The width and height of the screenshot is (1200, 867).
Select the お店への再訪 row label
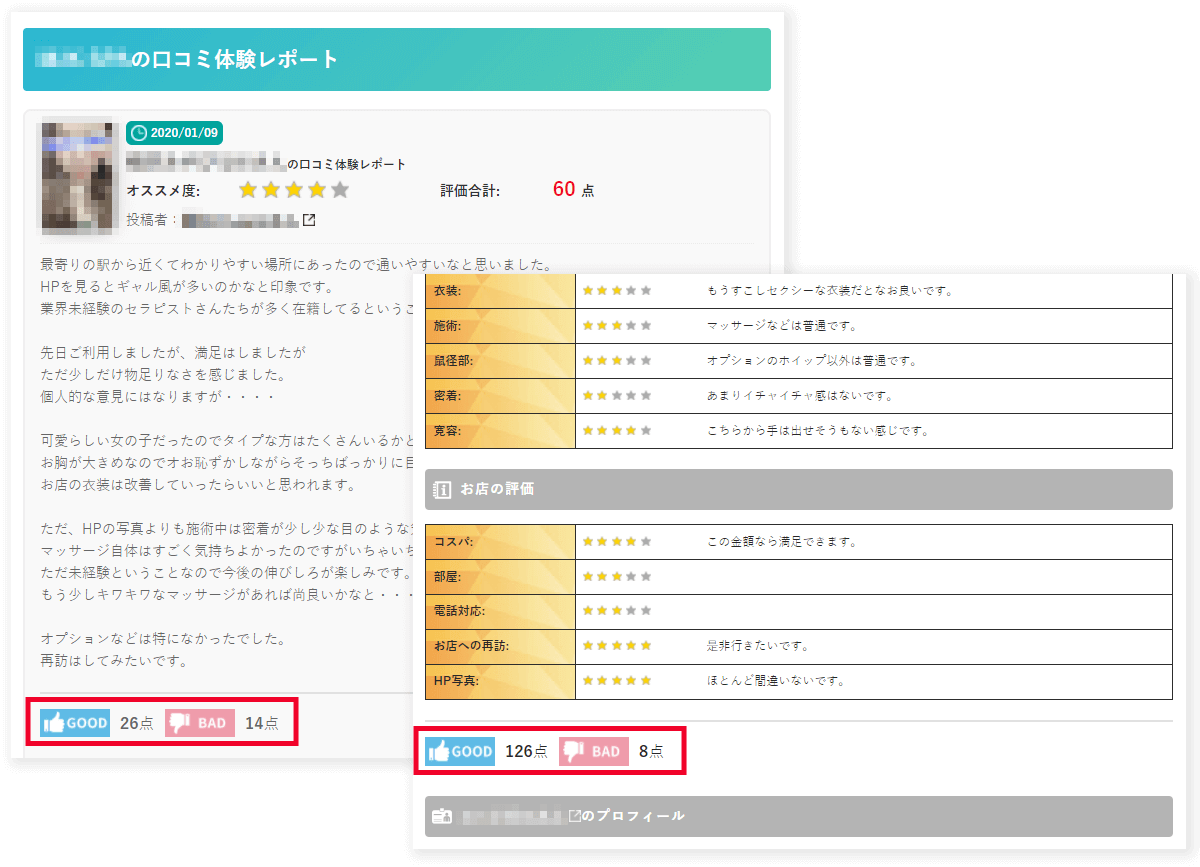pyautogui.click(x=500, y=647)
